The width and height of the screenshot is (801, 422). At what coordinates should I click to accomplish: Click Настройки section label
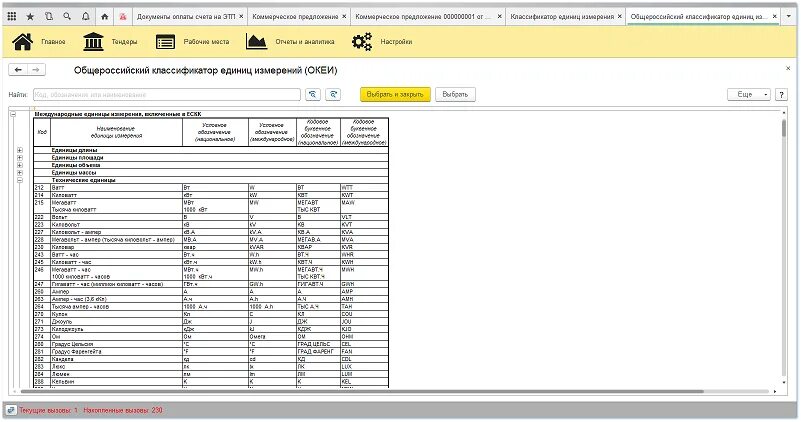396,42
